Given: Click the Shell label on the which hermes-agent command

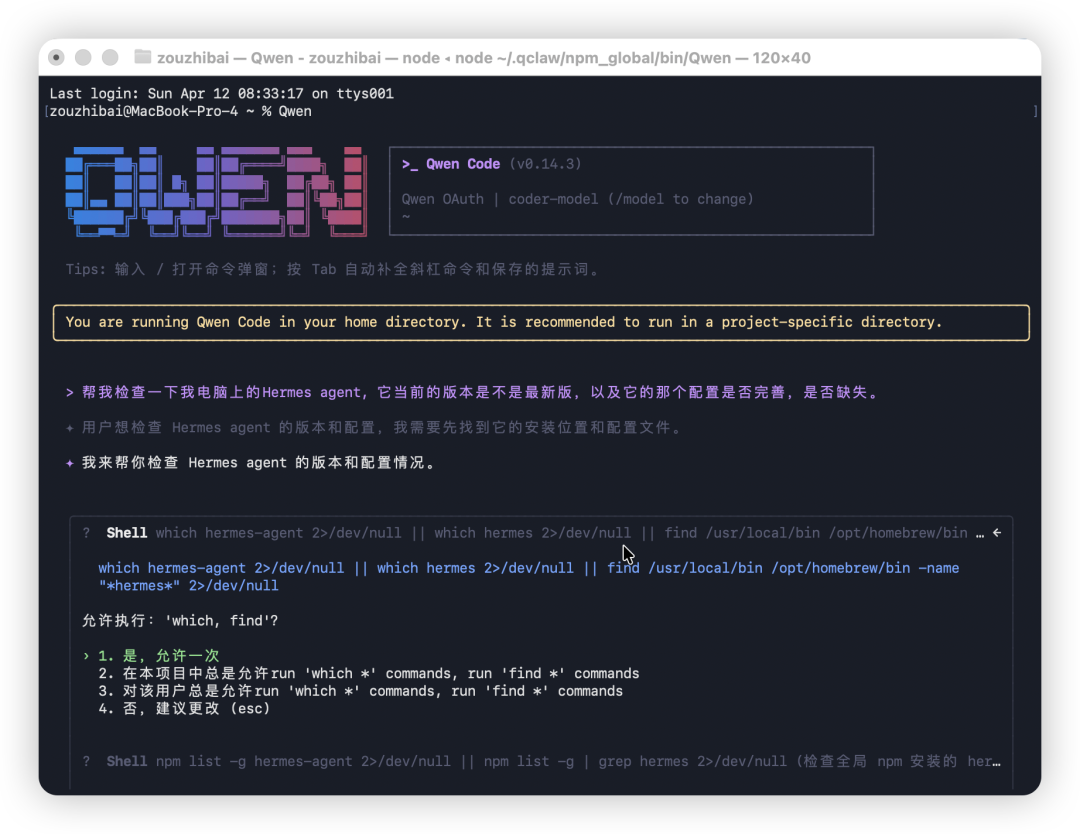Looking at the screenshot, I should tap(126, 533).
